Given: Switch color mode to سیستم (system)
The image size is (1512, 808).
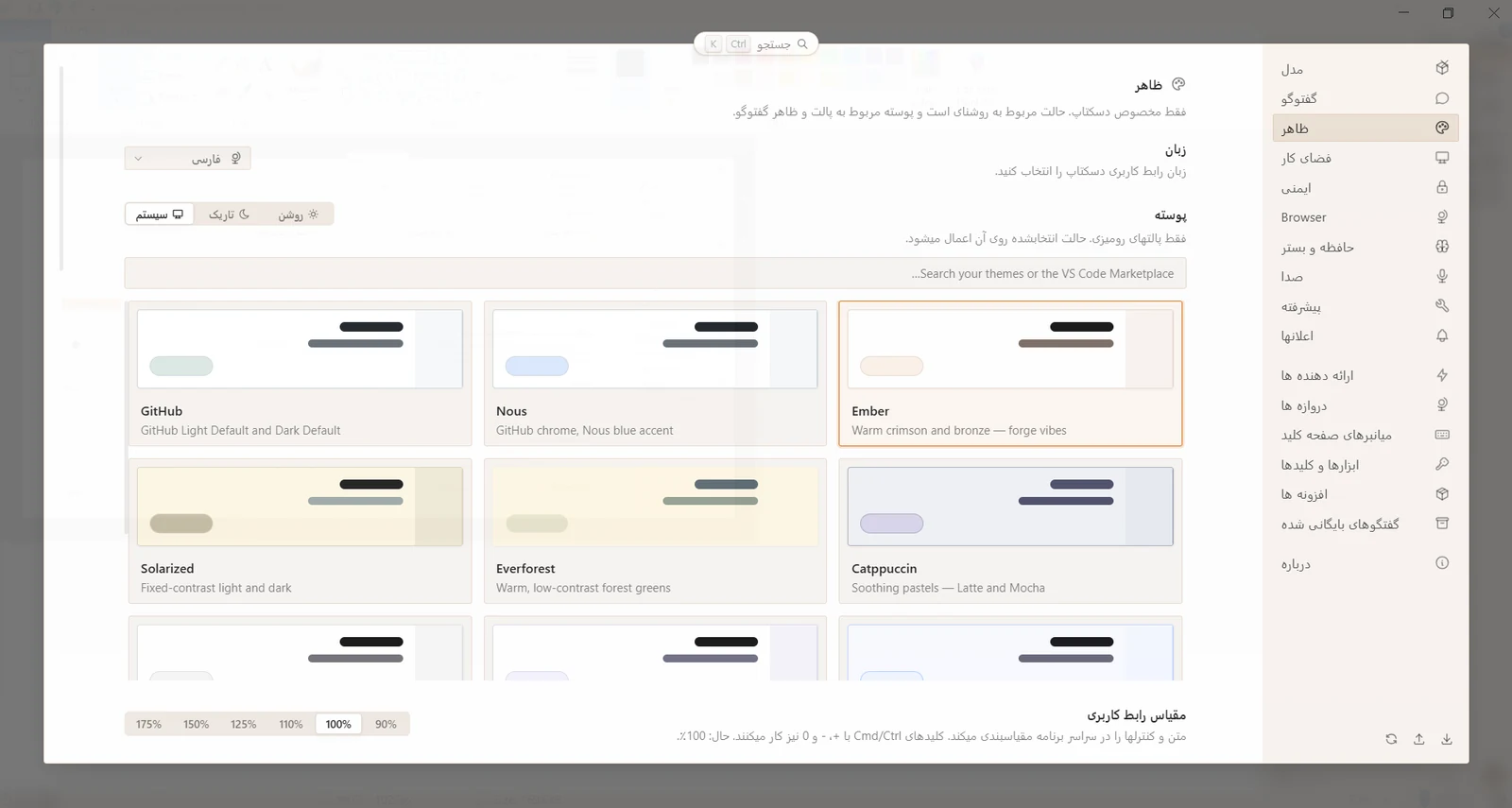Looking at the screenshot, I should 160,215.
